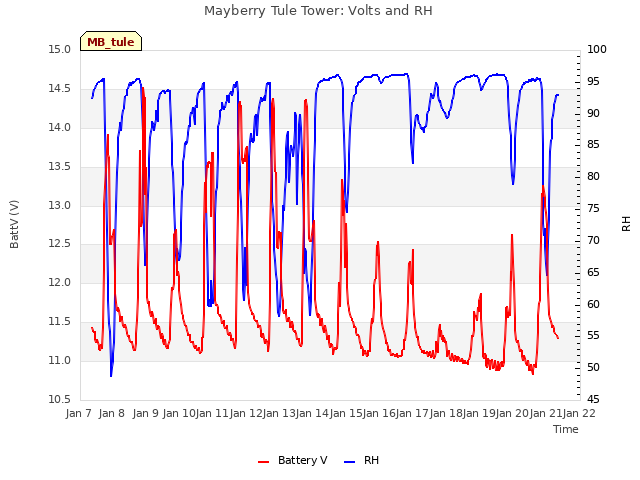Click the 11.0 voltage tick label
640x480 pixels.
59,360
